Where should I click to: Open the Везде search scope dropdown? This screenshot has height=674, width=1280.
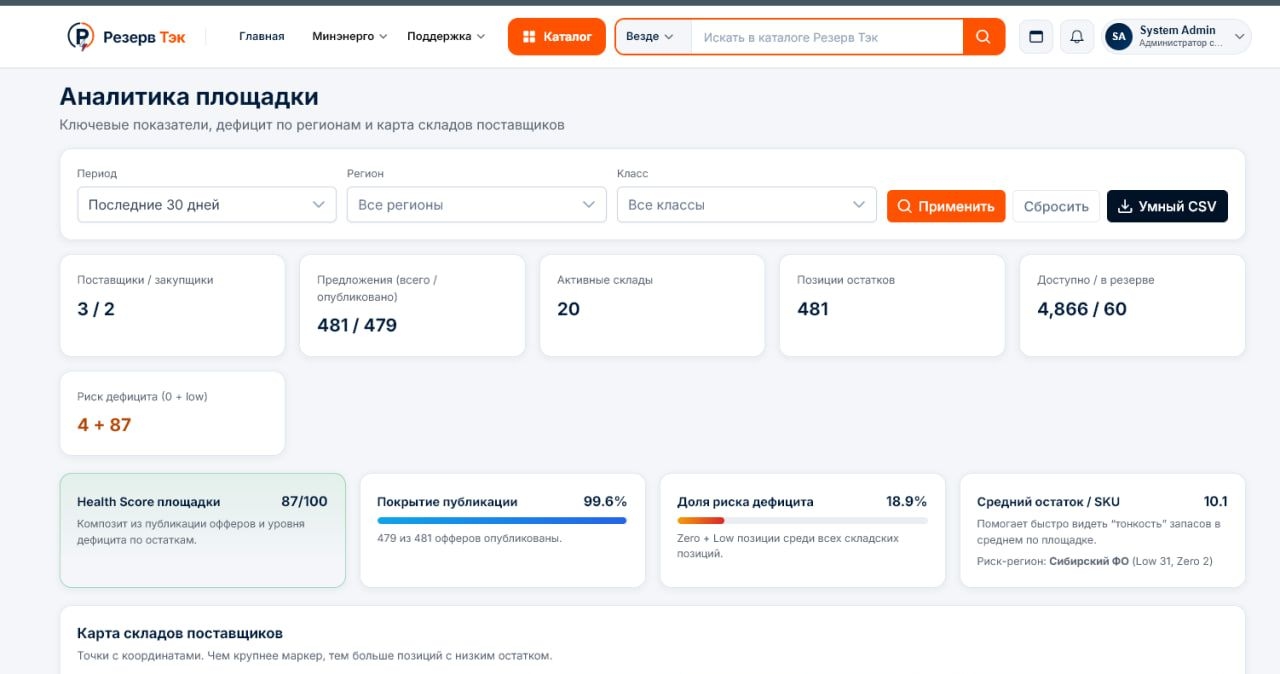(x=651, y=37)
